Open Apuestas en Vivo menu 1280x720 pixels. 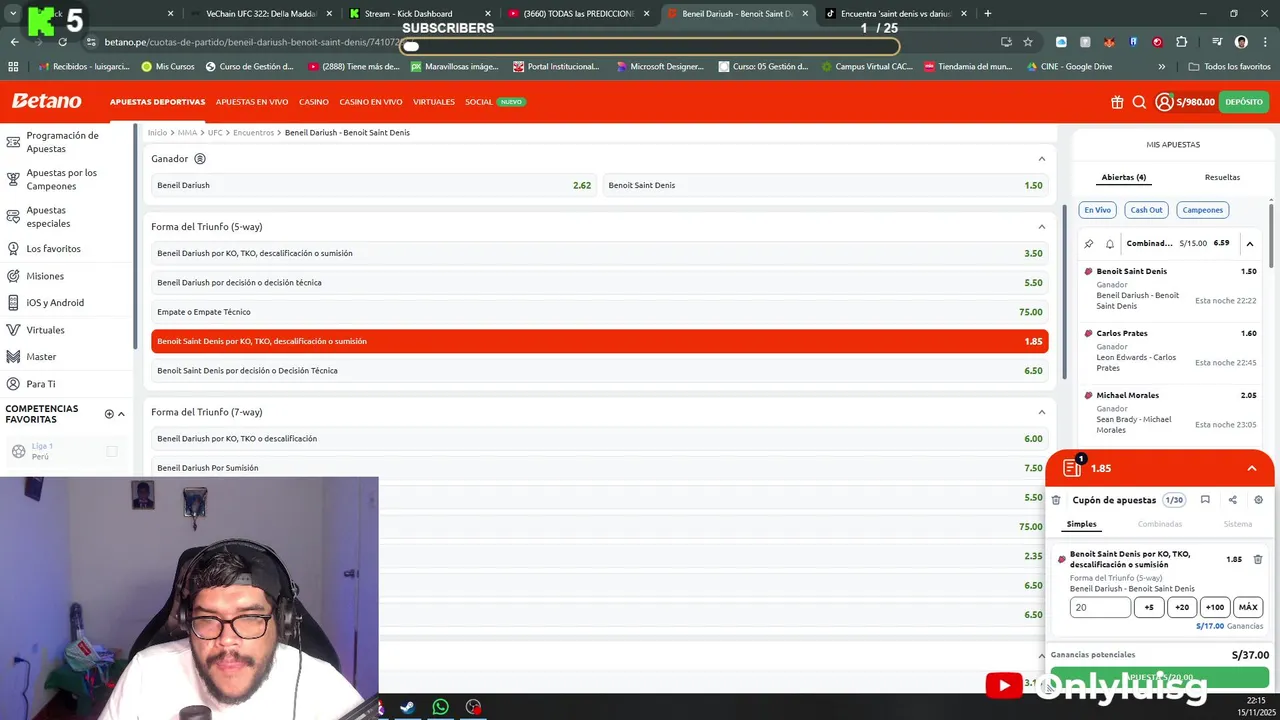(252, 102)
